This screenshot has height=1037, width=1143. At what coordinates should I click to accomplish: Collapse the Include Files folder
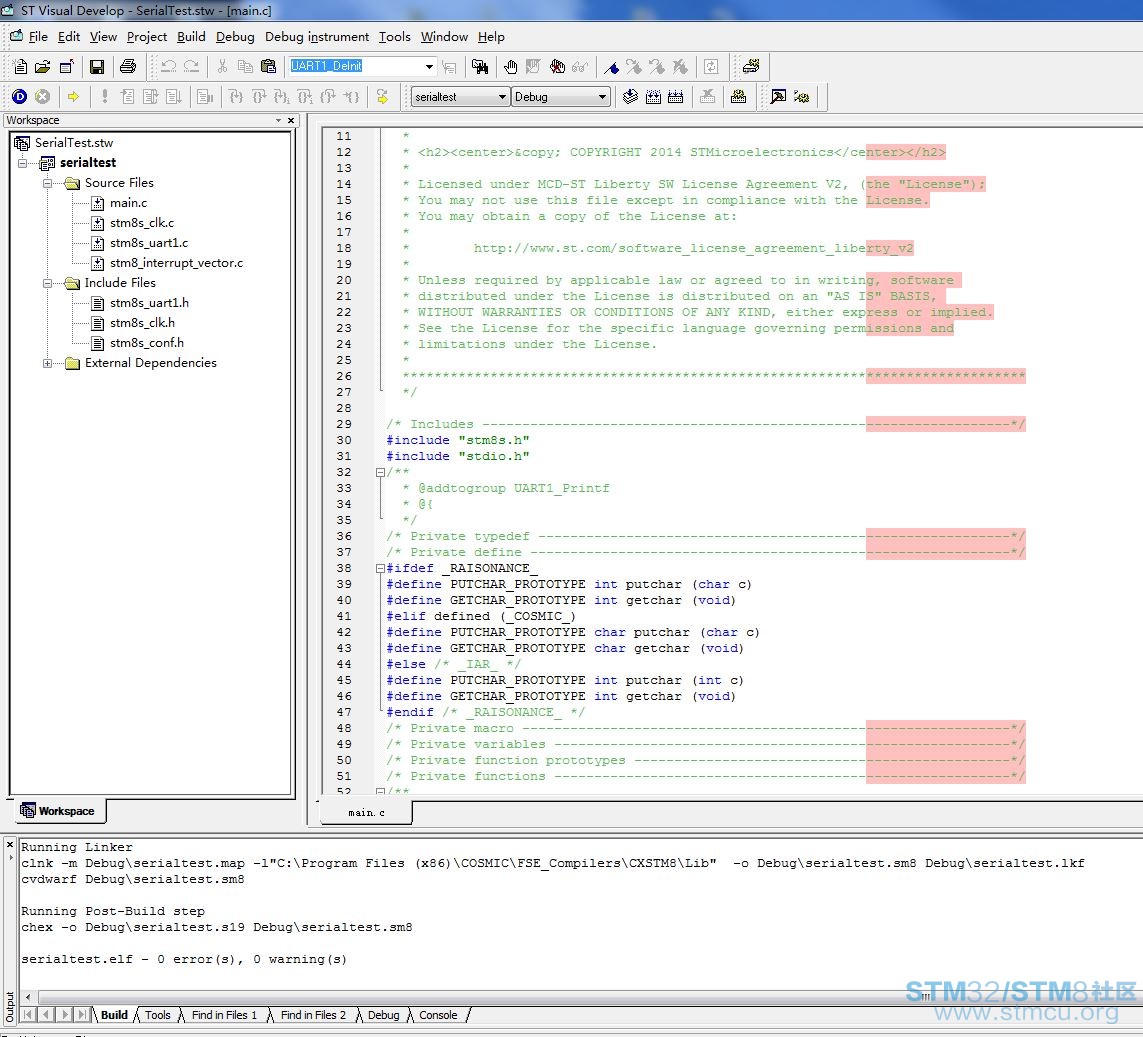point(47,283)
